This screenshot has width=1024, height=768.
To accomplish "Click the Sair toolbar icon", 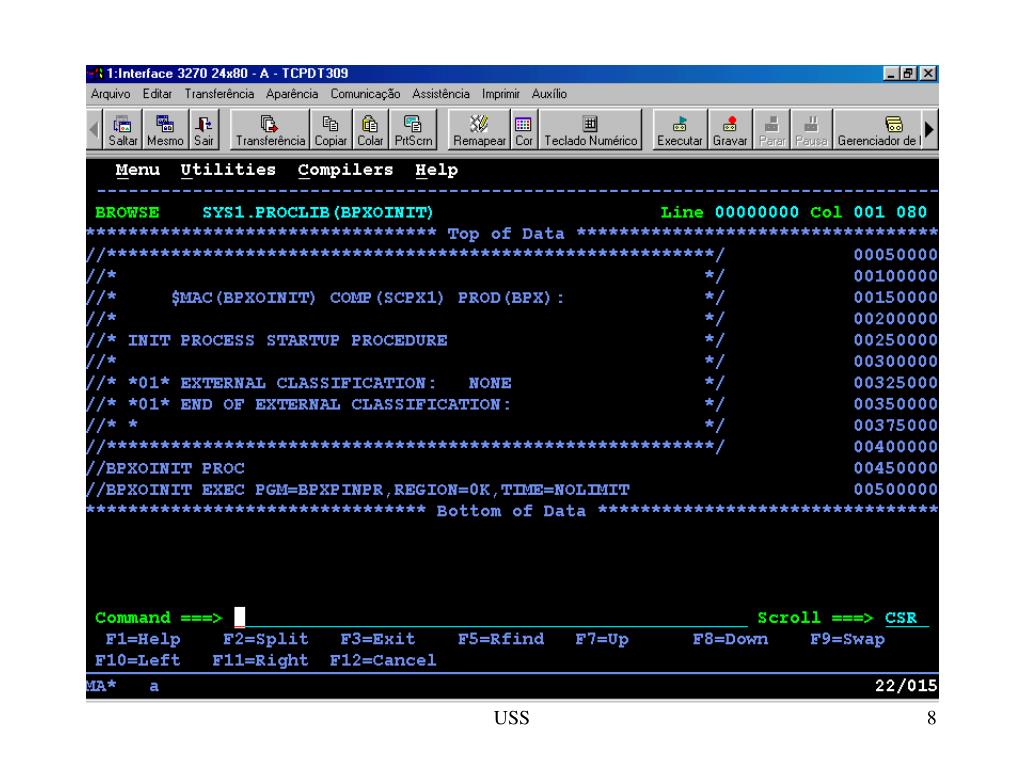I will (204, 130).
